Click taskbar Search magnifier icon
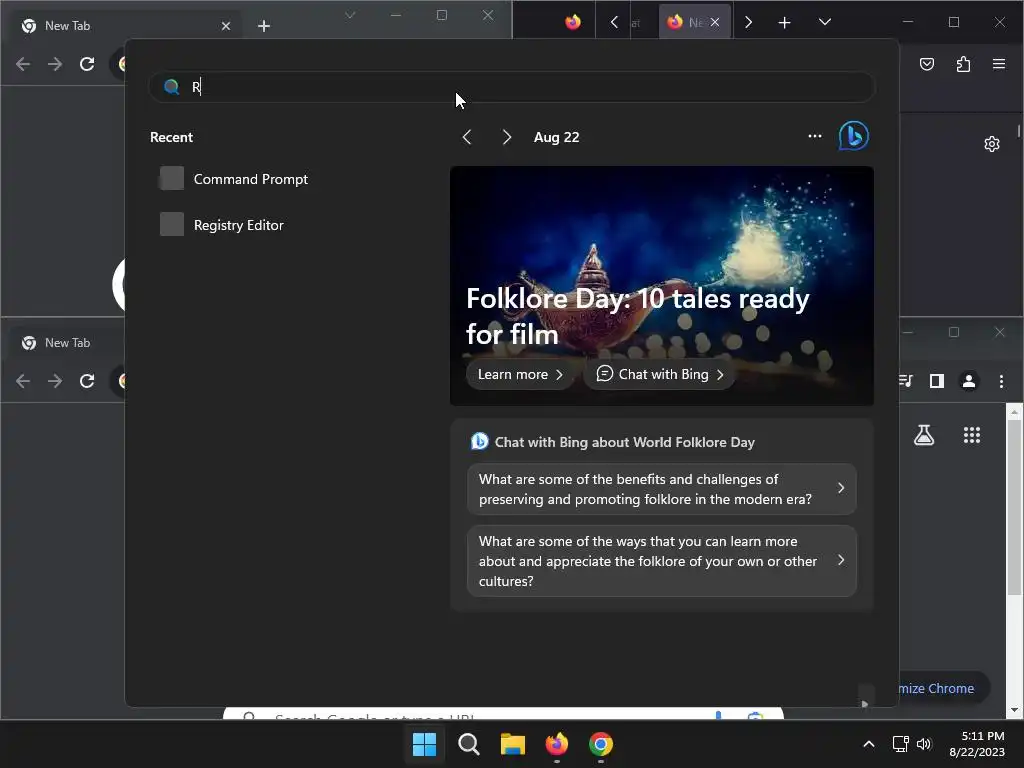 (468, 744)
